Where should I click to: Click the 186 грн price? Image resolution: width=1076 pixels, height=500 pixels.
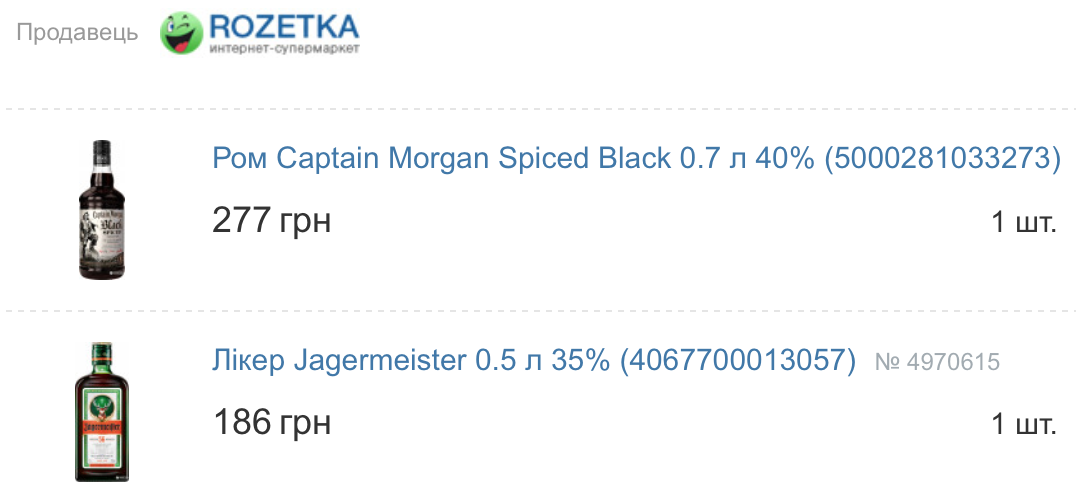(272, 422)
